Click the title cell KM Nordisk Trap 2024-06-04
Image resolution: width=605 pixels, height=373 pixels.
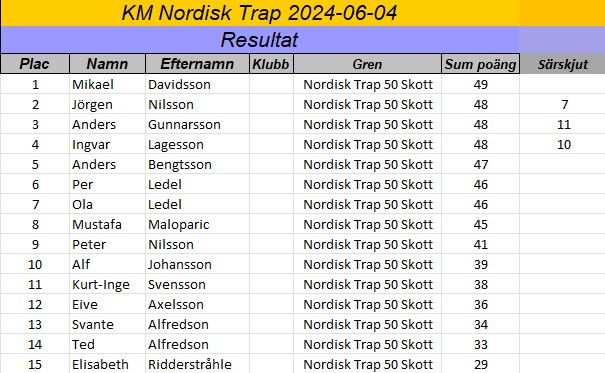click(260, 13)
